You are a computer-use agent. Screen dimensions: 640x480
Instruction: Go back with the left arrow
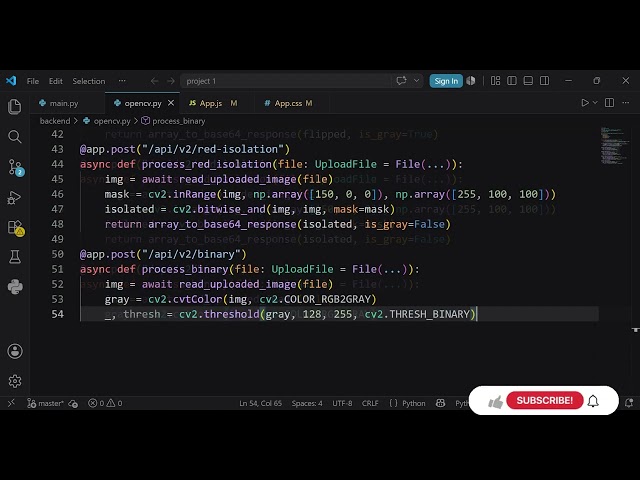154,81
